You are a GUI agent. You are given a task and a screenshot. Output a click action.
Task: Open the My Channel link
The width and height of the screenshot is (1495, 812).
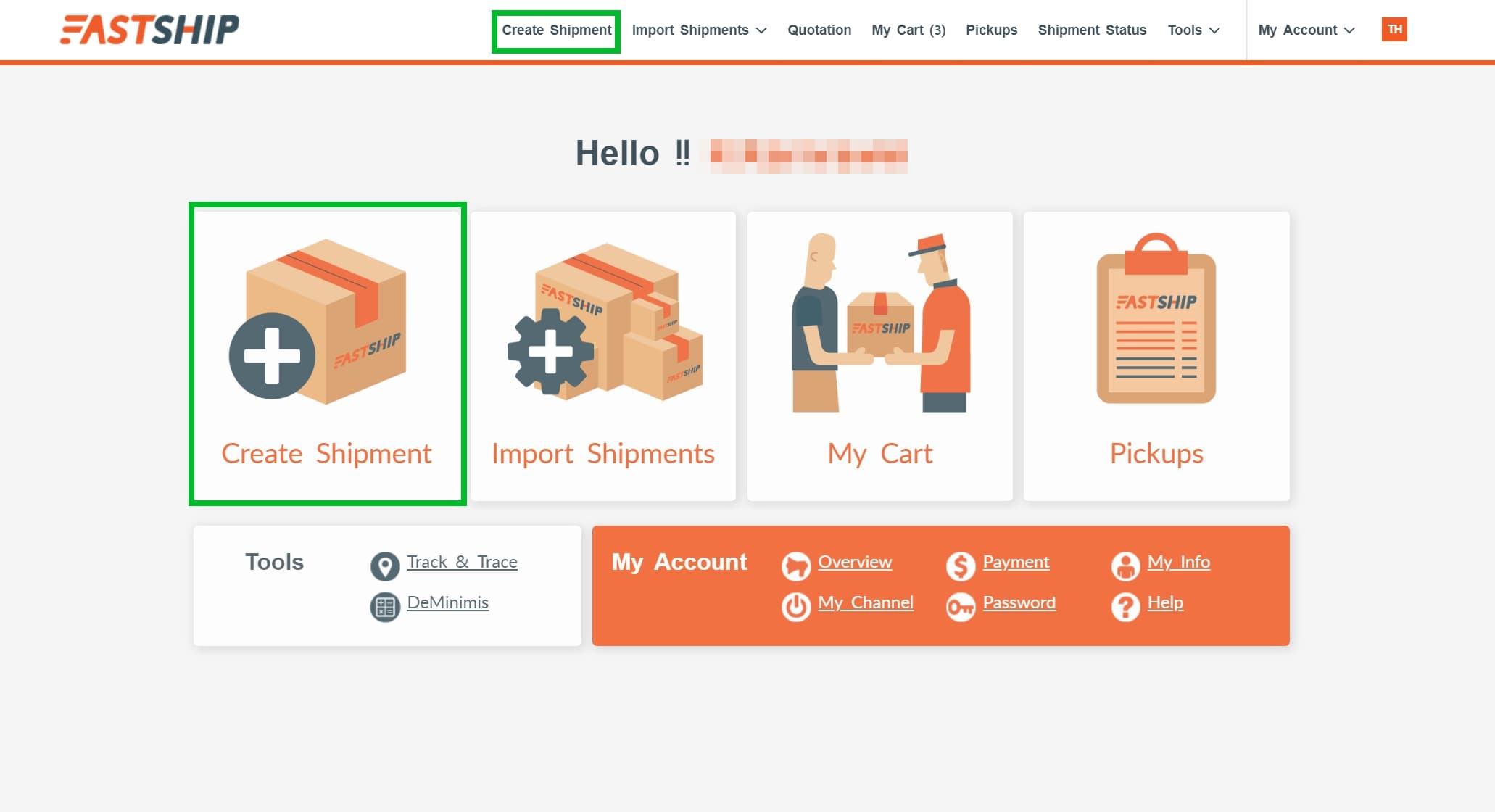tap(866, 602)
